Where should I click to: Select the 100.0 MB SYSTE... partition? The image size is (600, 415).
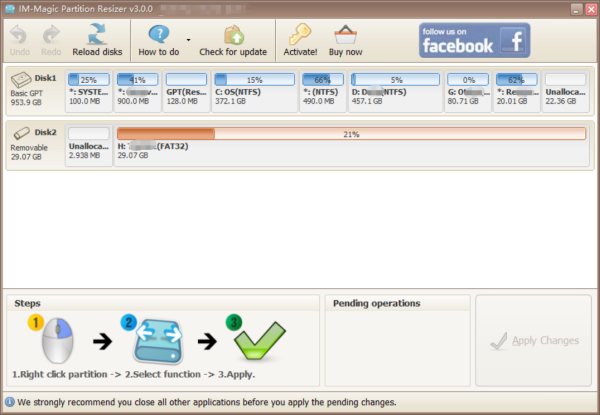point(89,91)
